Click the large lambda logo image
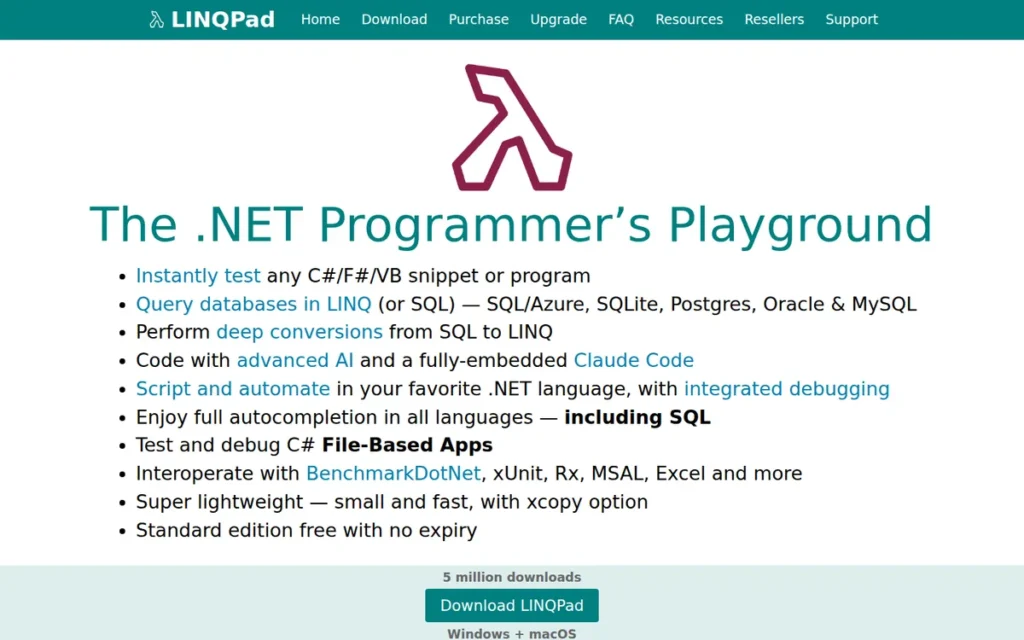Viewport: 1024px width, 640px height. pos(512,127)
